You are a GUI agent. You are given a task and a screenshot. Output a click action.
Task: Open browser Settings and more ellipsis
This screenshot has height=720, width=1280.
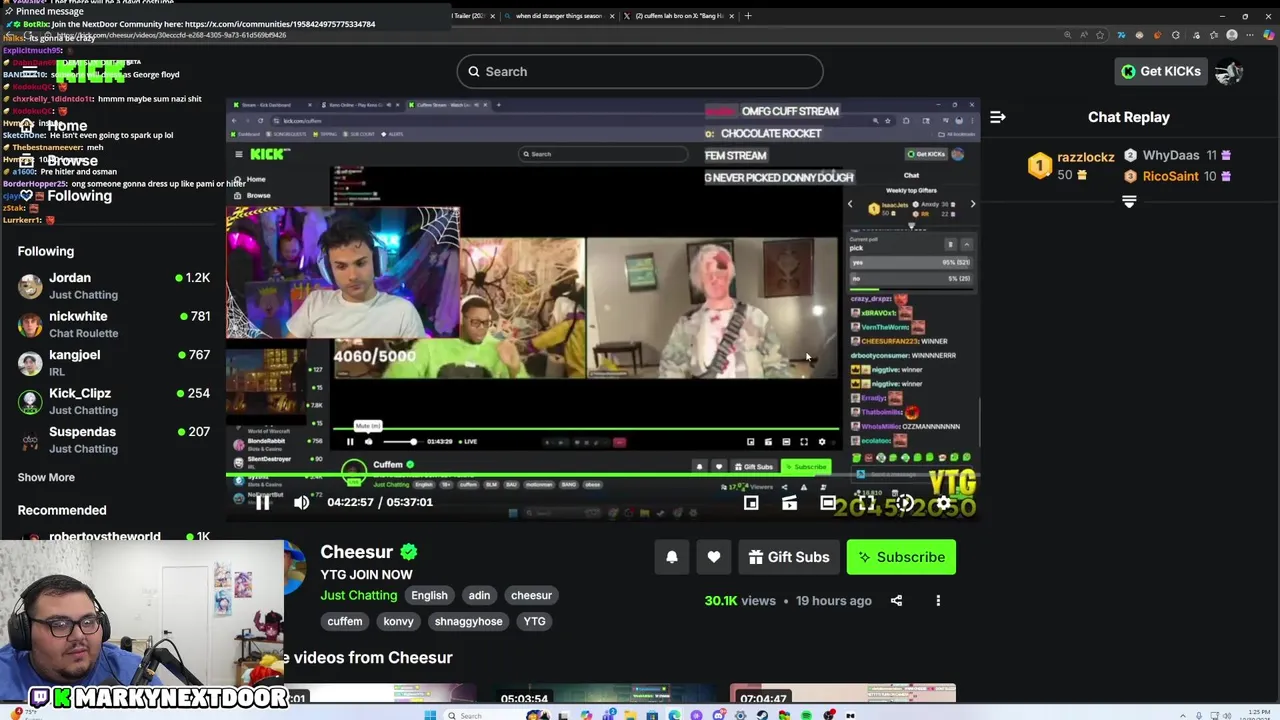(x=1250, y=35)
